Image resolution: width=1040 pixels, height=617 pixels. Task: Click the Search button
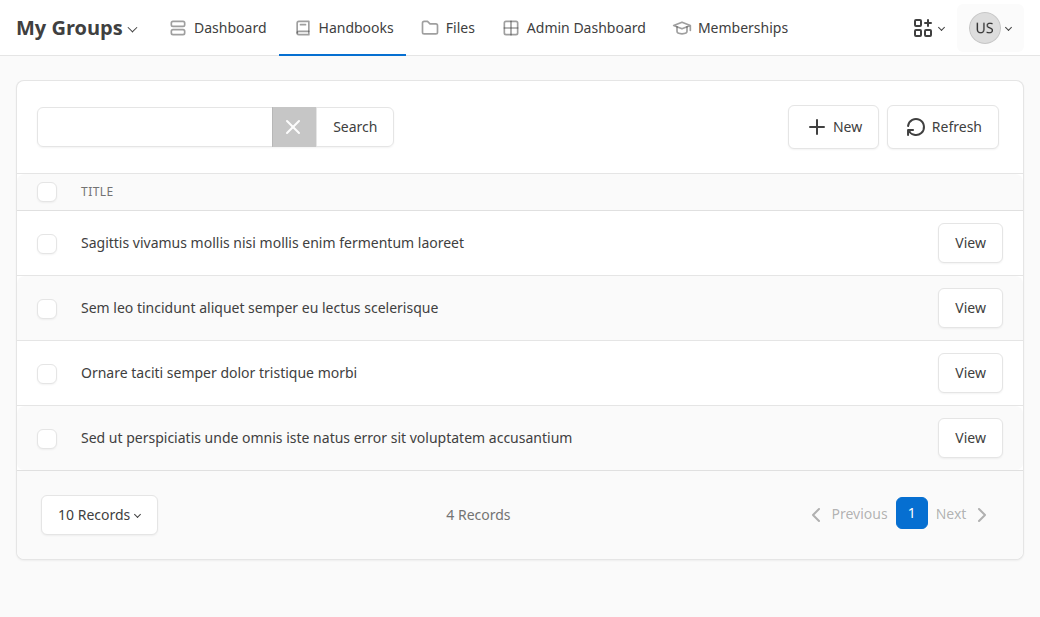tap(355, 127)
